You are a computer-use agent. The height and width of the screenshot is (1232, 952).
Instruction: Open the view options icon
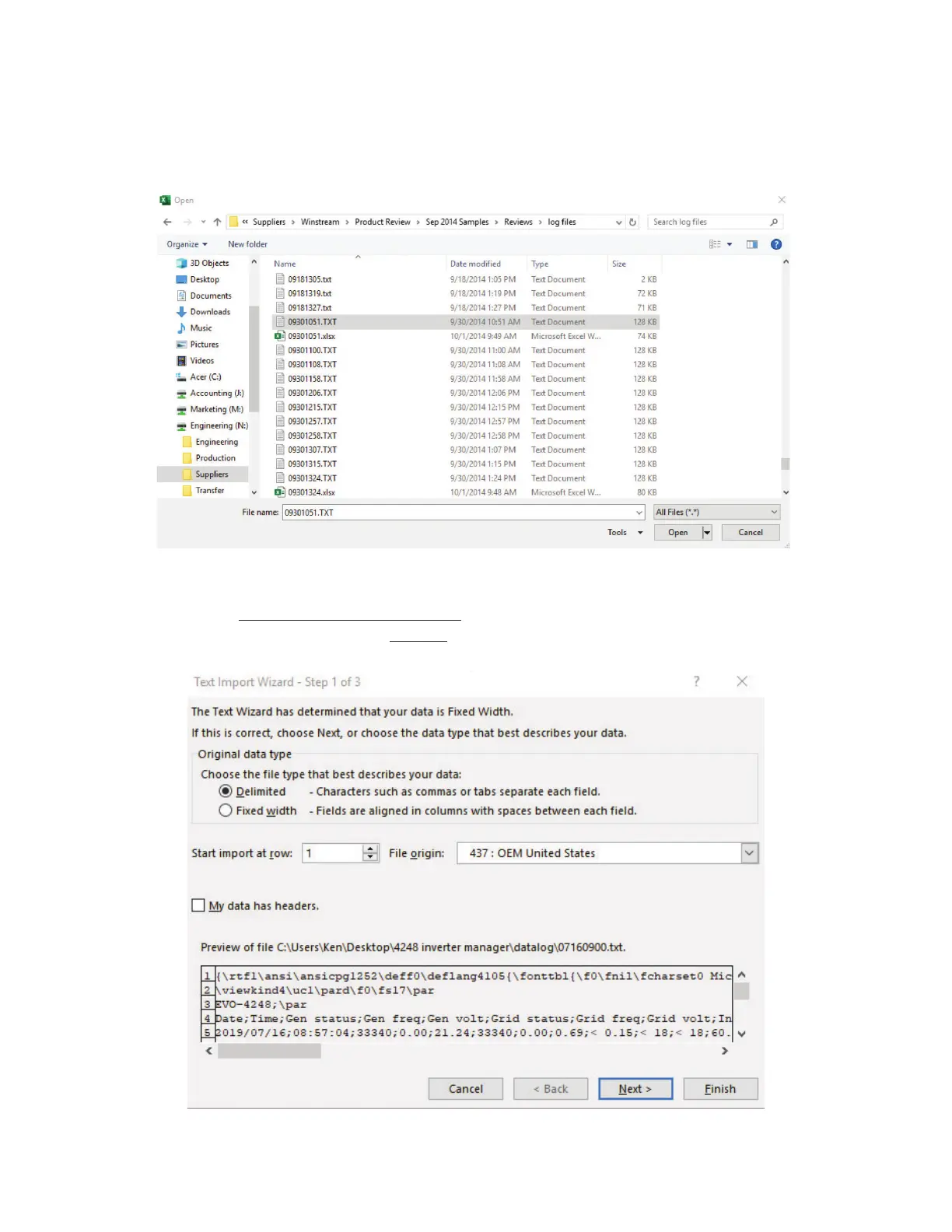point(715,244)
